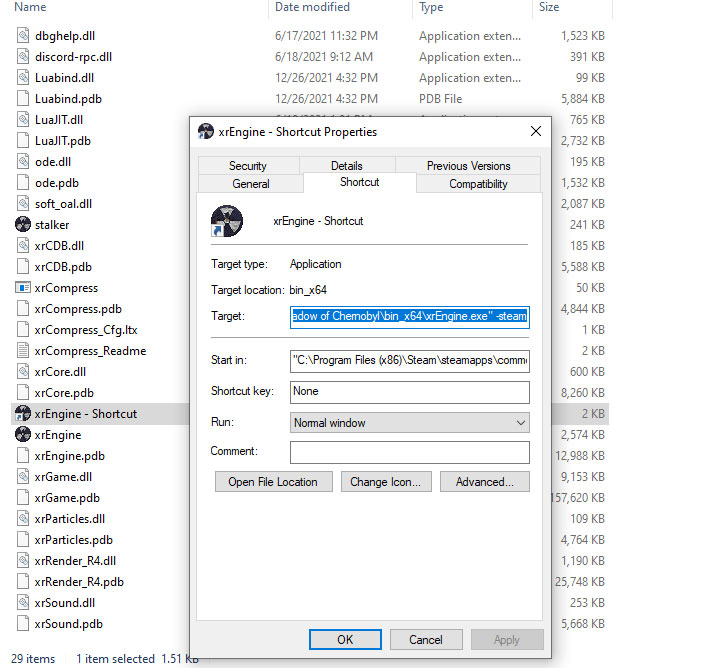Open the Advanced shortcut settings button
720x668 pixels.
pyautogui.click(x=484, y=482)
